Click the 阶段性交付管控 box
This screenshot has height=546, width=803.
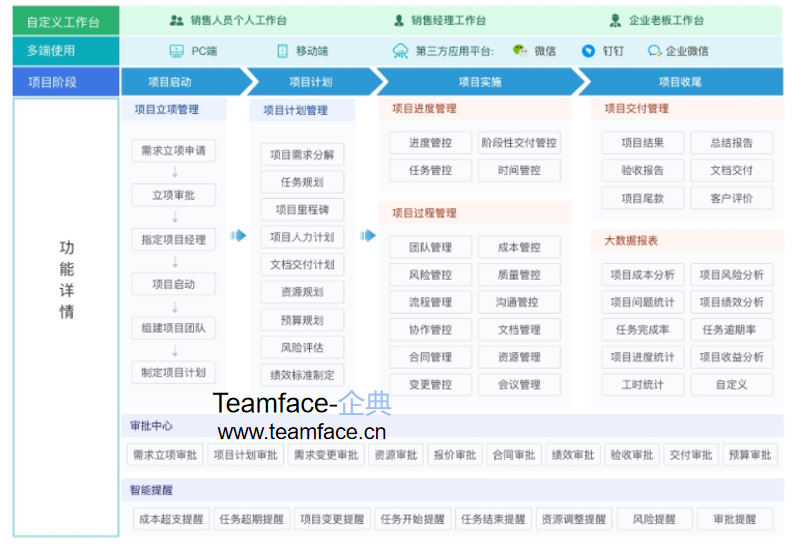[519, 143]
